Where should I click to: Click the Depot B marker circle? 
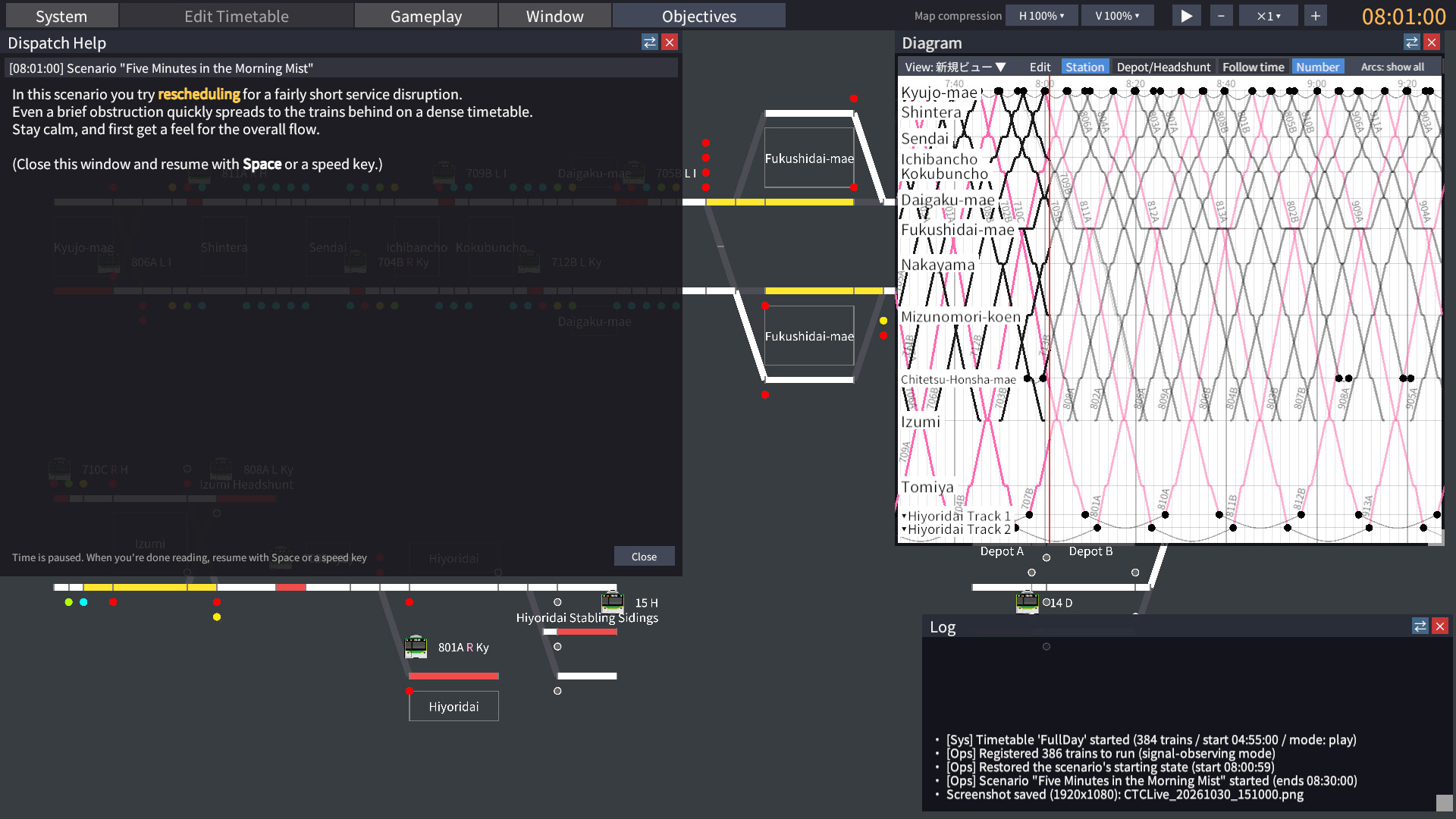tap(1135, 573)
